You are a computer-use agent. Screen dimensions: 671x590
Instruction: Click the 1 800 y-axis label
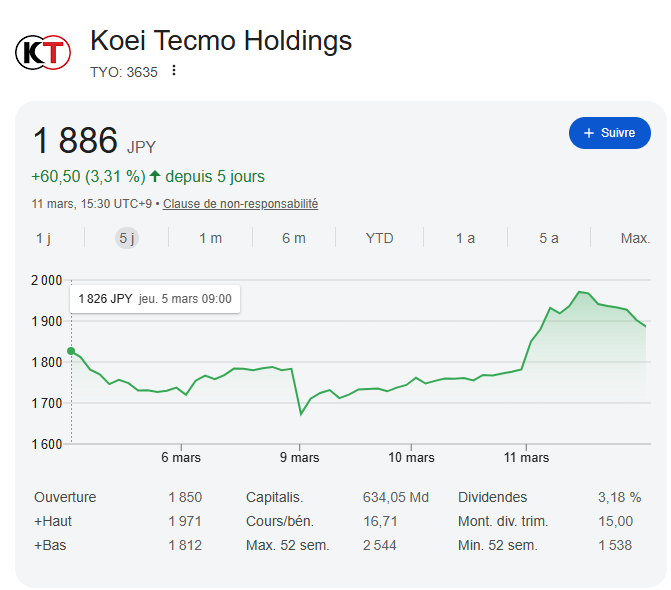click(x=47, y=362)
